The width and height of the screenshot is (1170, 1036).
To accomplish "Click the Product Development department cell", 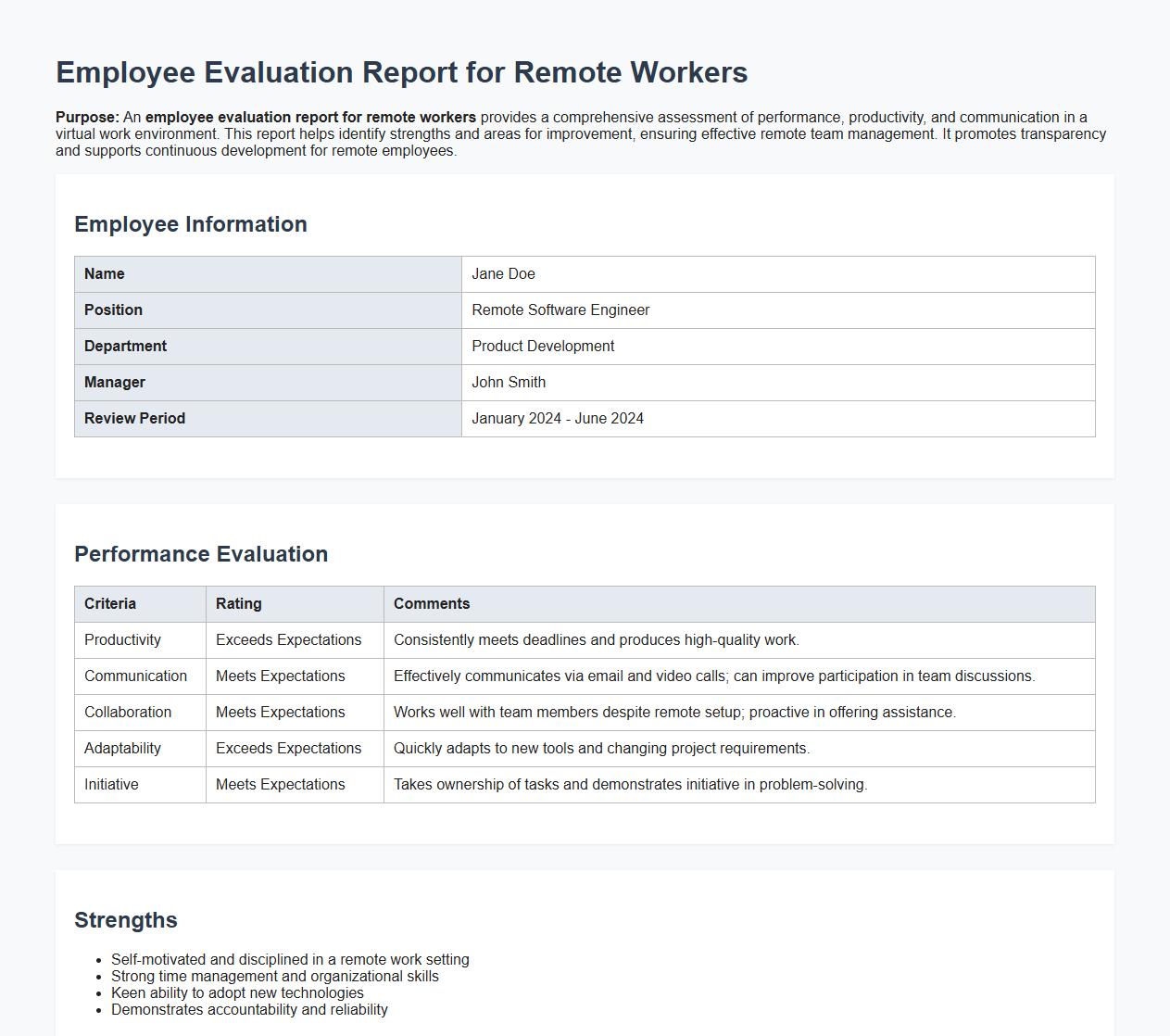I will [544, 346].
